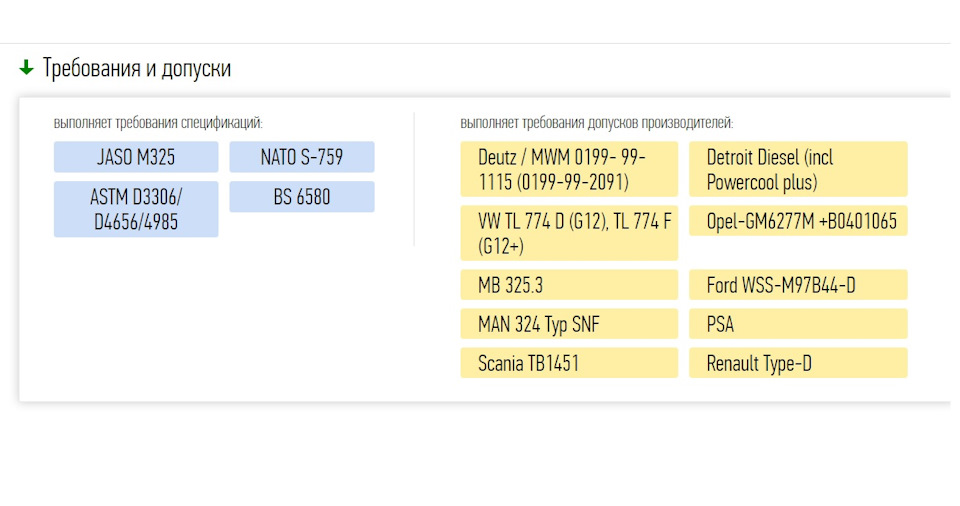The width and height of the screenshot is (960, 506).
Task: Open the Deutz / MWM 0199-99-1115 approval
Action: click(x=569, y=169)
